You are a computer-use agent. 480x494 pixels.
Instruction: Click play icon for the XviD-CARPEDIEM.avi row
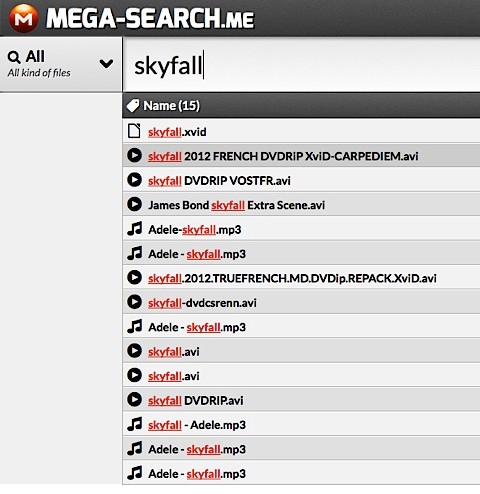coord(134,155)
